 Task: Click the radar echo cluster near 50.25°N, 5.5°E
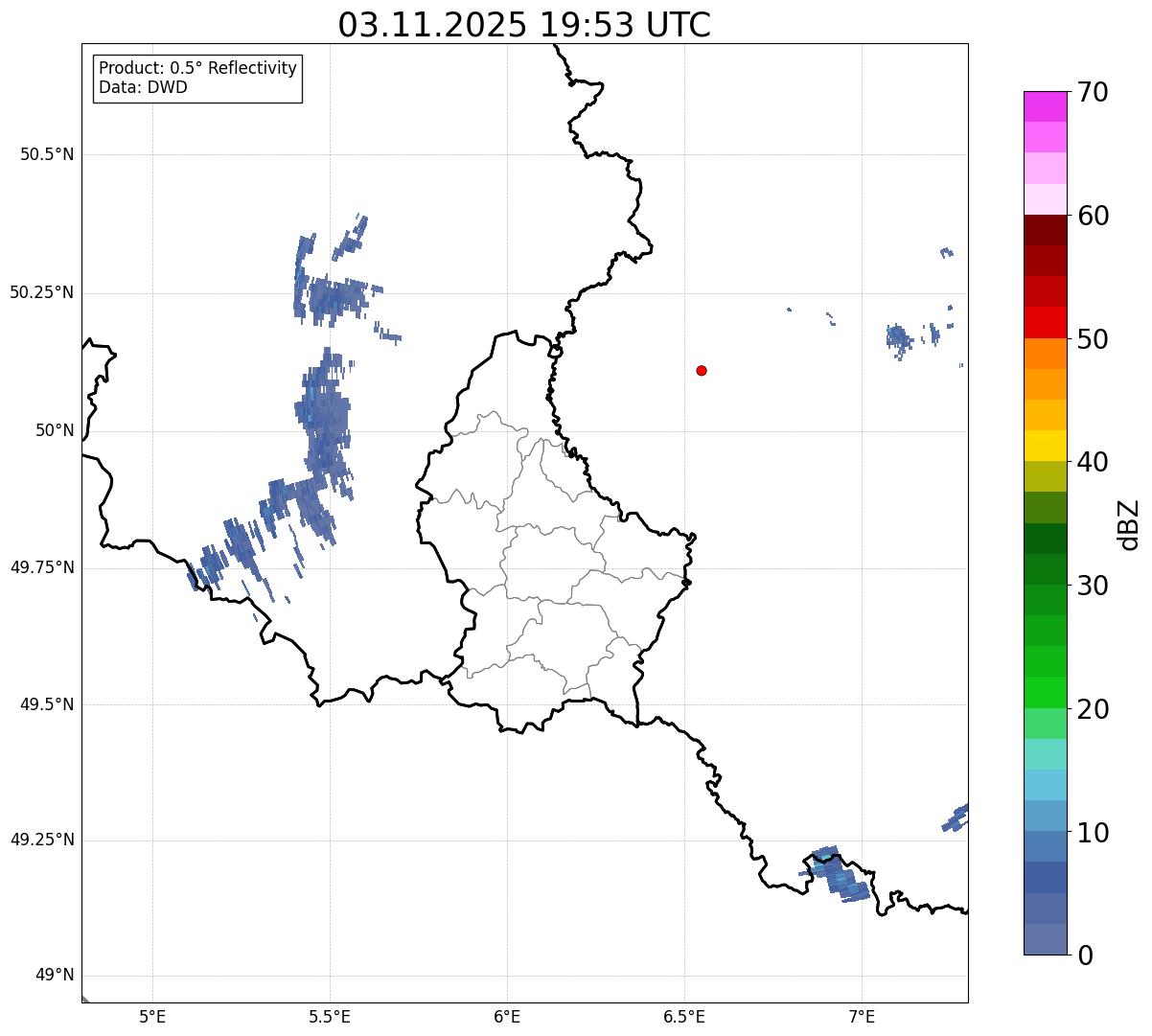coord(331,297)
